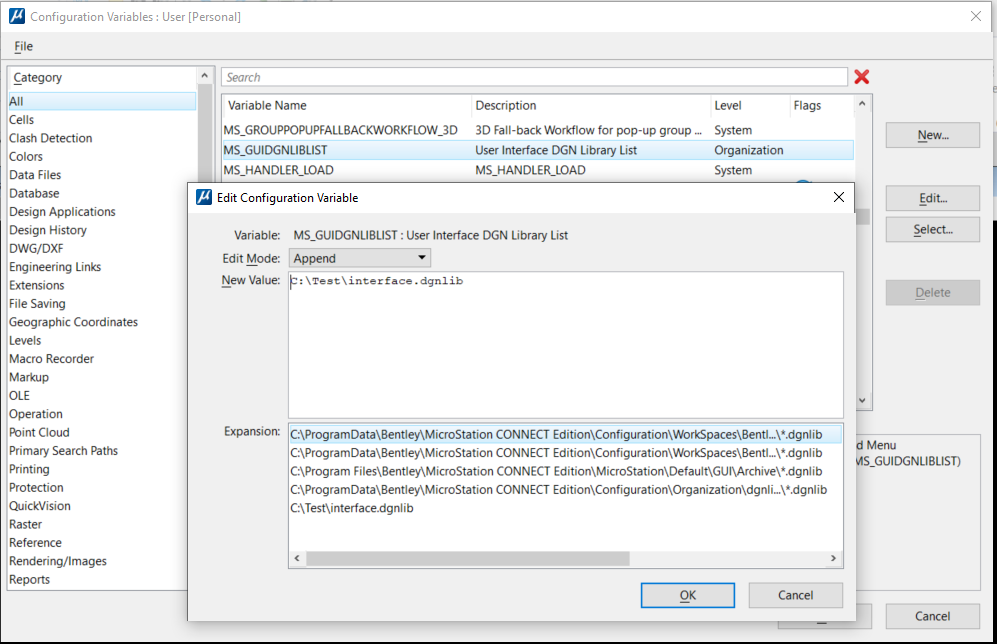The height and width of the screenshot is (644, 997).
Task: Select the Geographic Coordinates category
Action: [x=98, y=322]
